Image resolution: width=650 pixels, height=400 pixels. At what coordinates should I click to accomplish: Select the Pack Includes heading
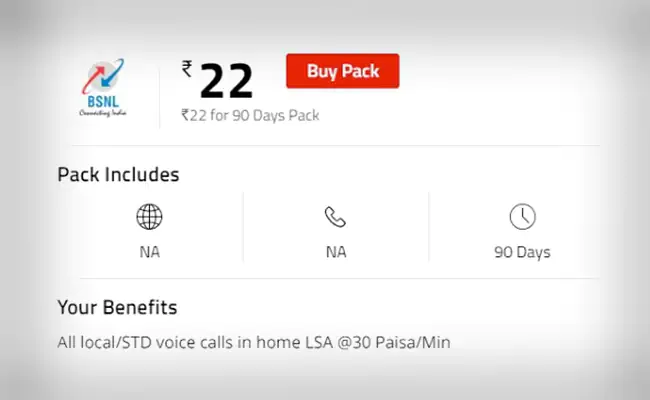tap(118, 175)
